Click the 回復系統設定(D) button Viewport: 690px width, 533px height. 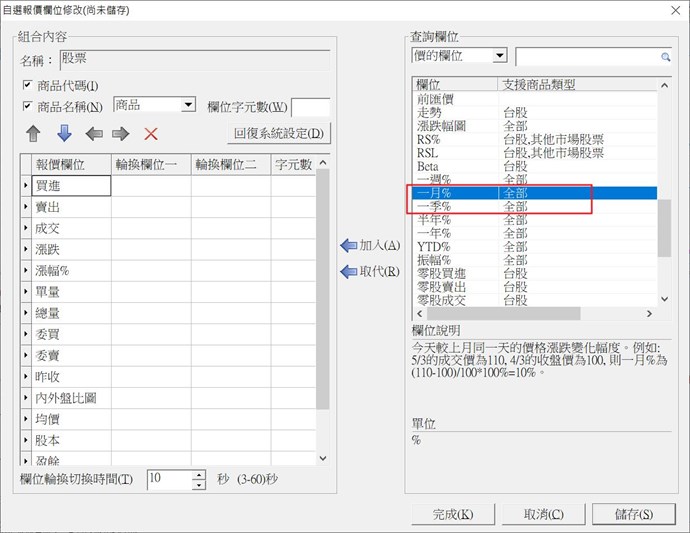279,133
